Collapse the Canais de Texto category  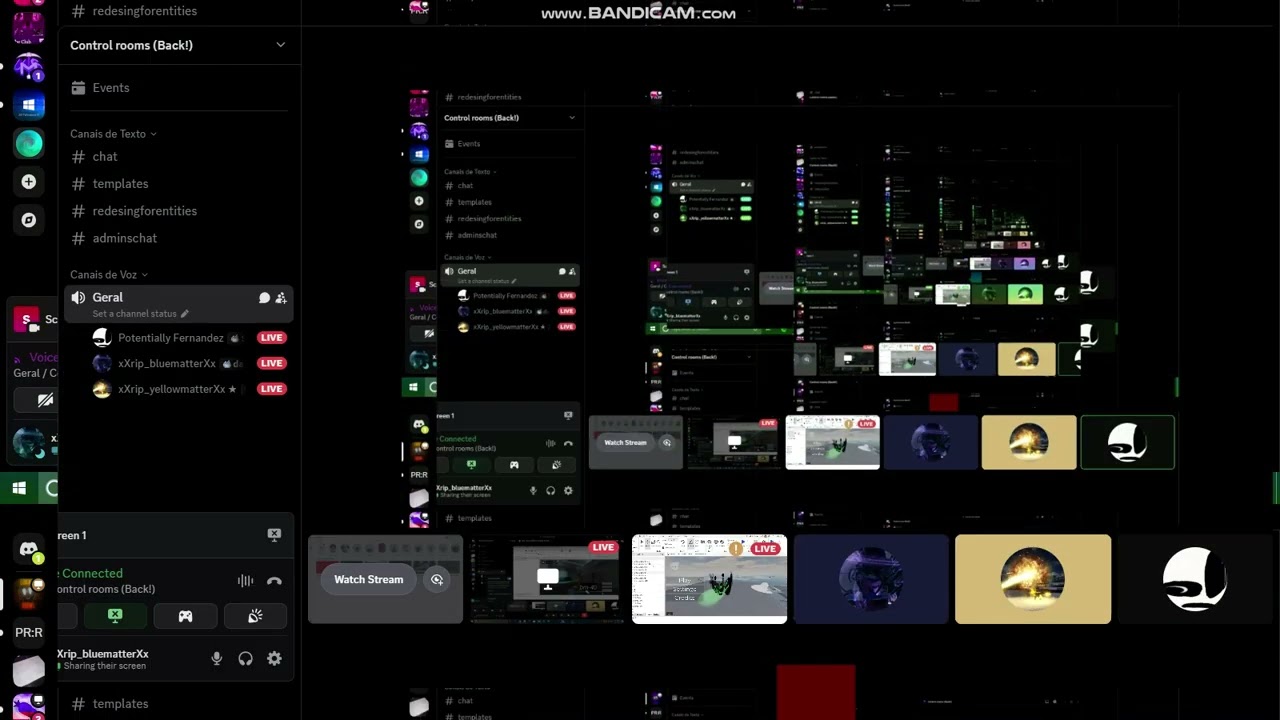(x=113, y=134)
